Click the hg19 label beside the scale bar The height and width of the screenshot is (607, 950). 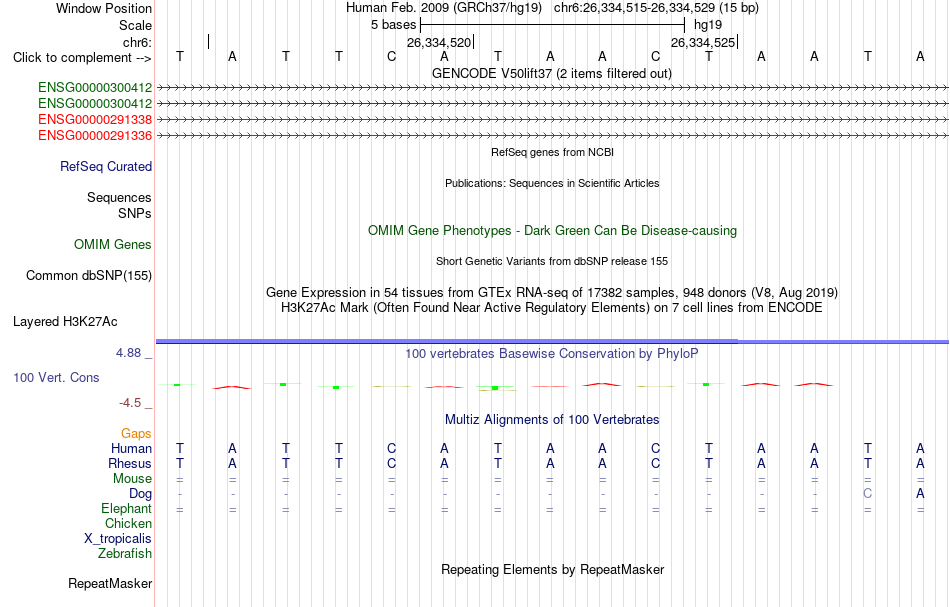click(x=708, y=25)
